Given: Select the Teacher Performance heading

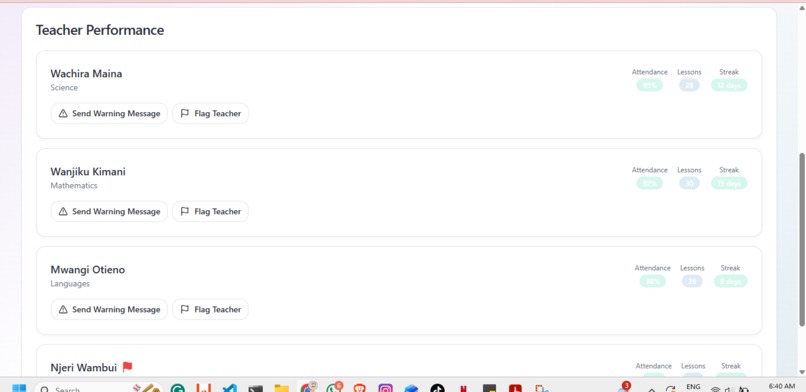Looking at the screenshot, I should tap(100, 30).
